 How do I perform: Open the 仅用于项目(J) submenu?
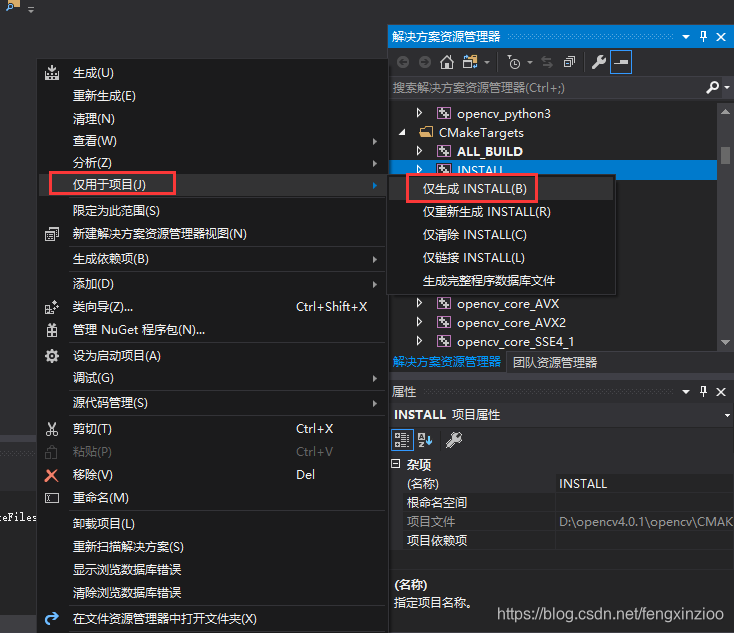[x=213, y=185]
